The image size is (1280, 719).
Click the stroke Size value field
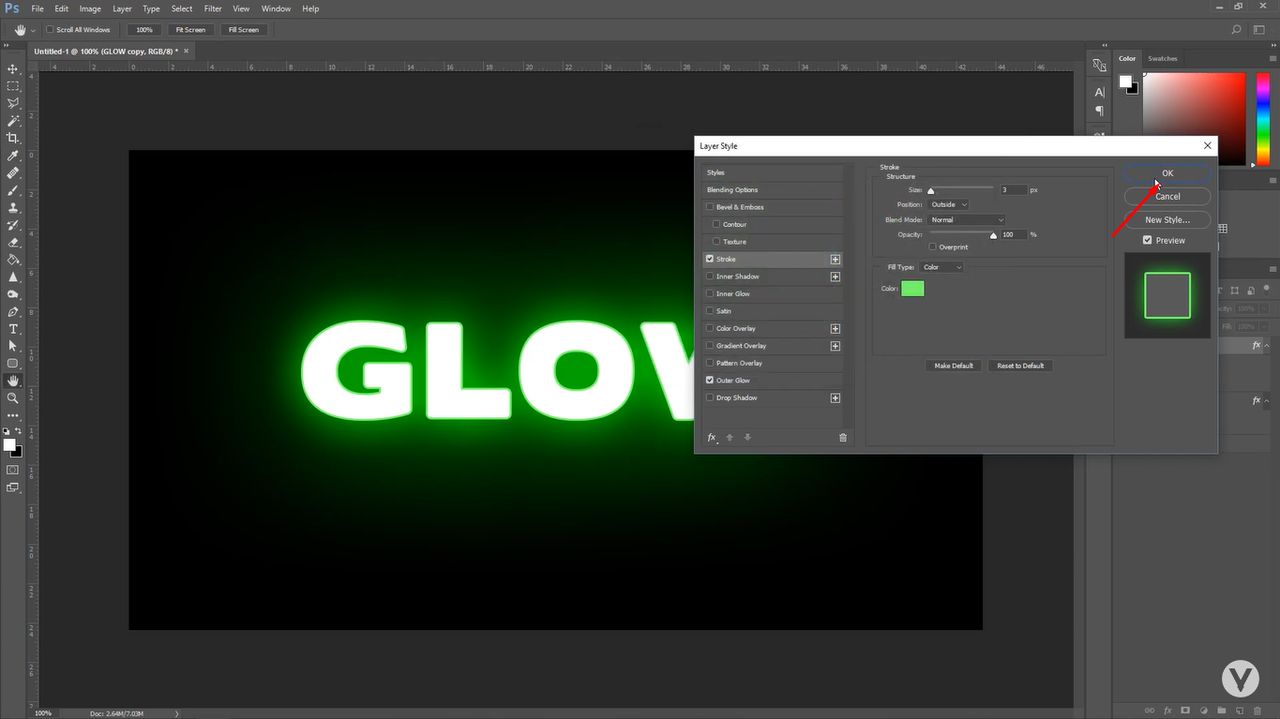coord(1013,189)
